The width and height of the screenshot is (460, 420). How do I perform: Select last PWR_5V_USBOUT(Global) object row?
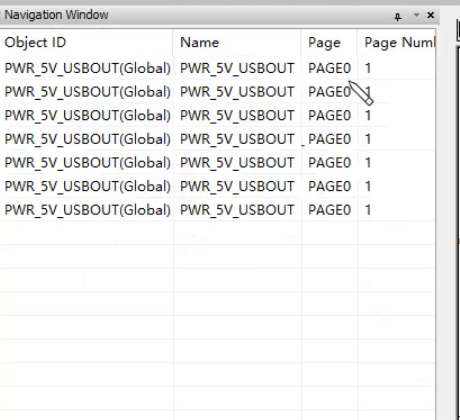tap(217, 210)
